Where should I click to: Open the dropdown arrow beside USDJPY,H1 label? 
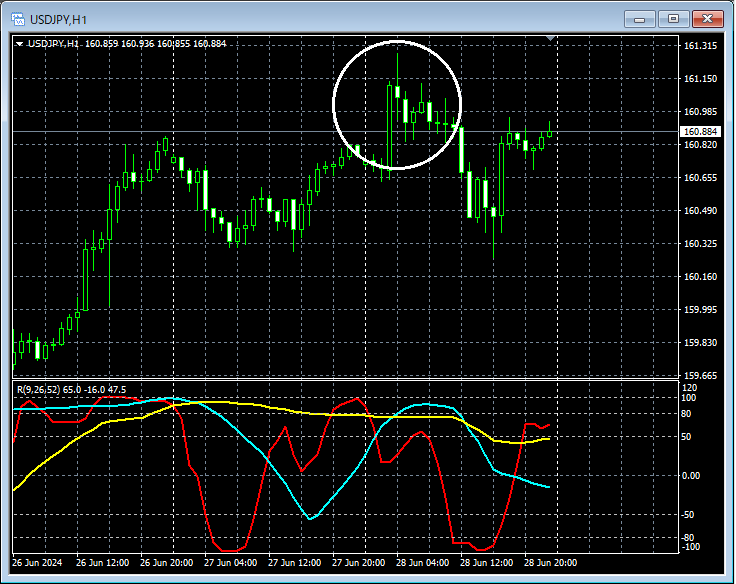tap(19, 44)
